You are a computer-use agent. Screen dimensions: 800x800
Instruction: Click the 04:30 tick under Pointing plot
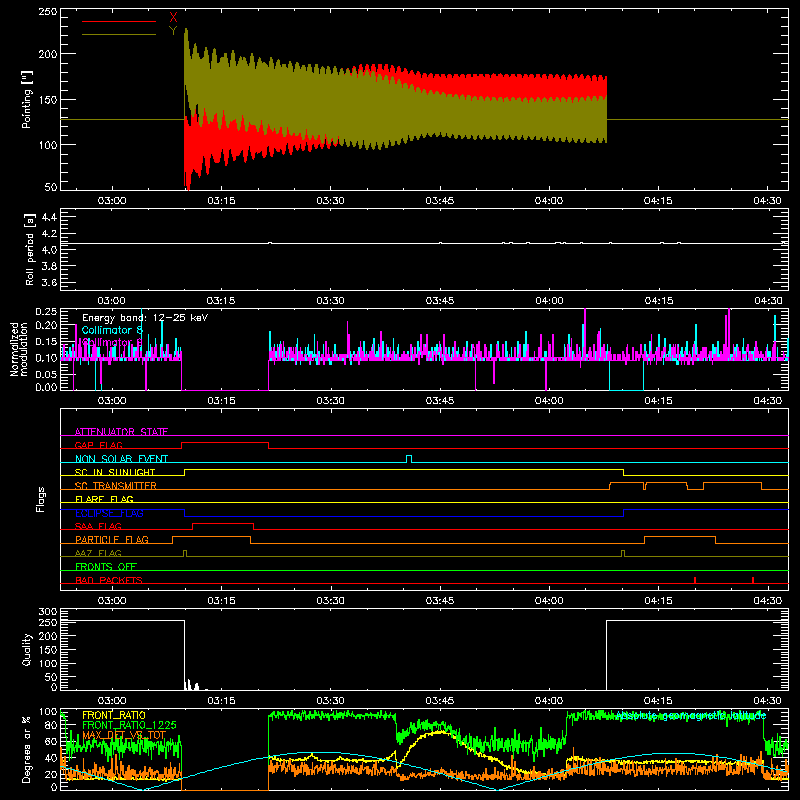(x=767, y=201)
